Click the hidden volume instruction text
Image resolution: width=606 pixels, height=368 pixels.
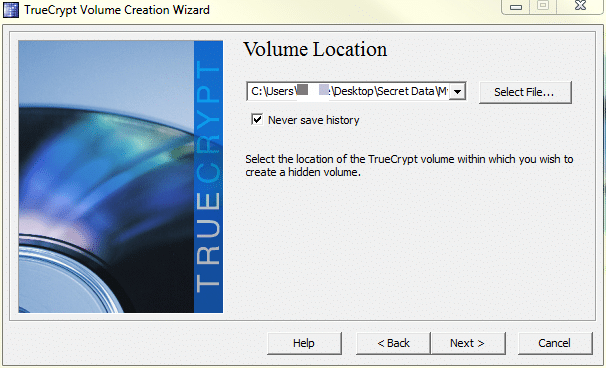pos(409,165)
